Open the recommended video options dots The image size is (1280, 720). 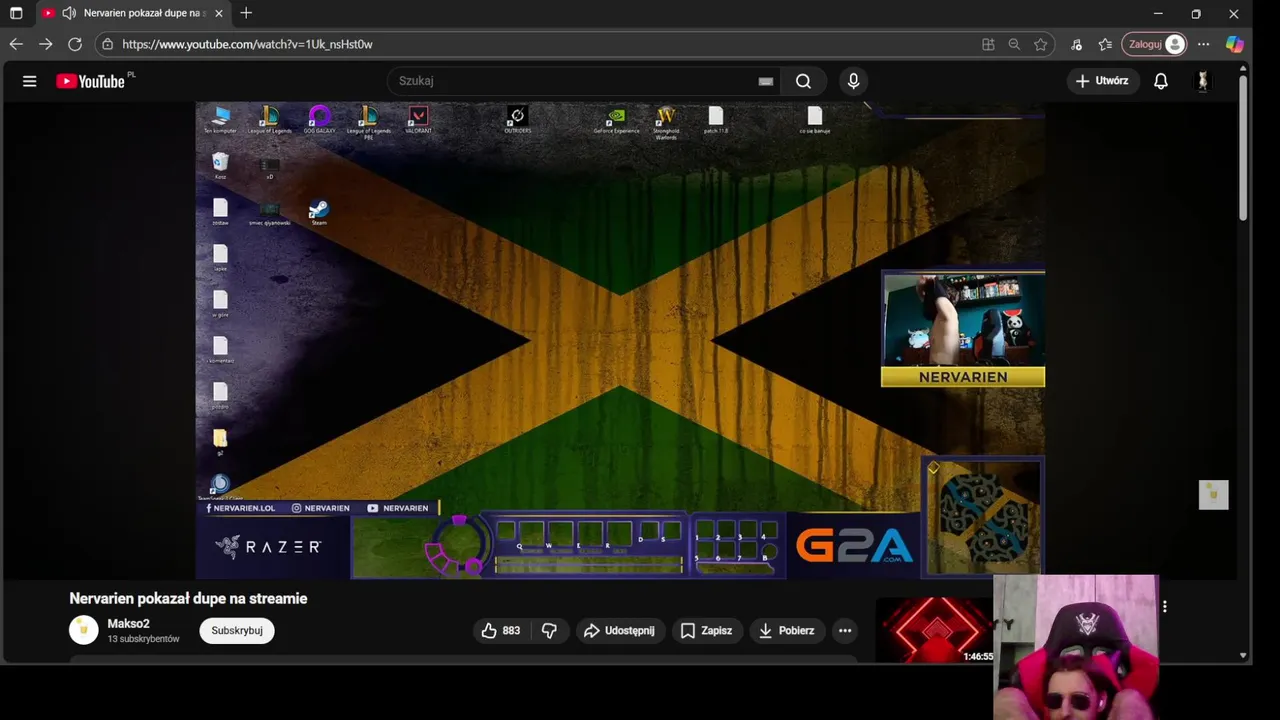point(1165,606)
